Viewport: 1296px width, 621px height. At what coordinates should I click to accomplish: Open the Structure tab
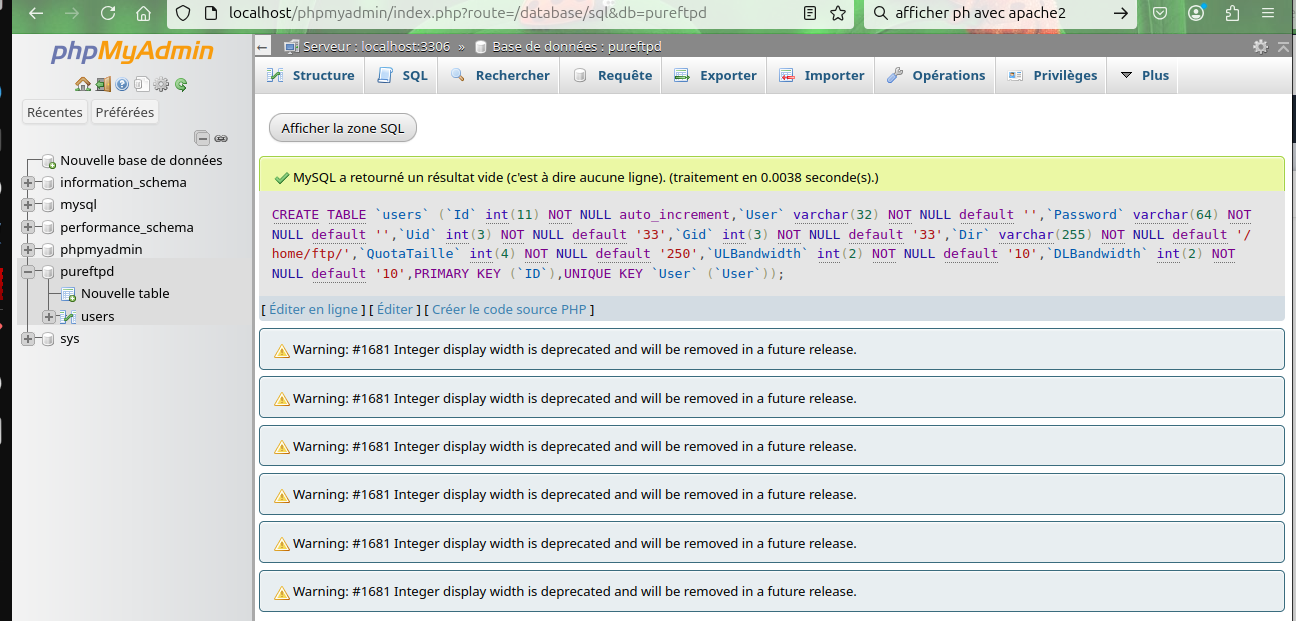pyautogui.click(x=311, y=76)
